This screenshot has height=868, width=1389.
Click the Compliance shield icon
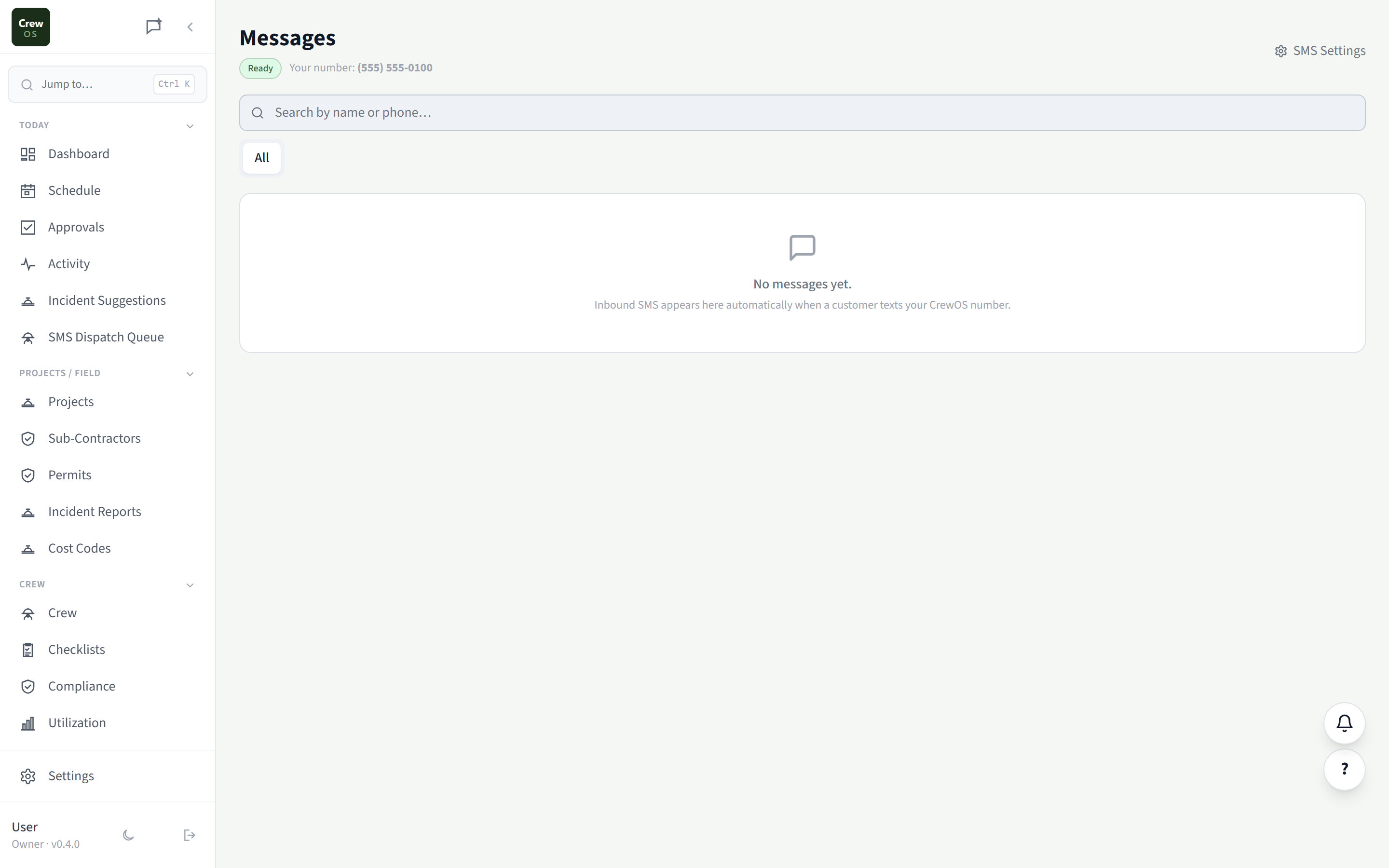tap(28, 687)
